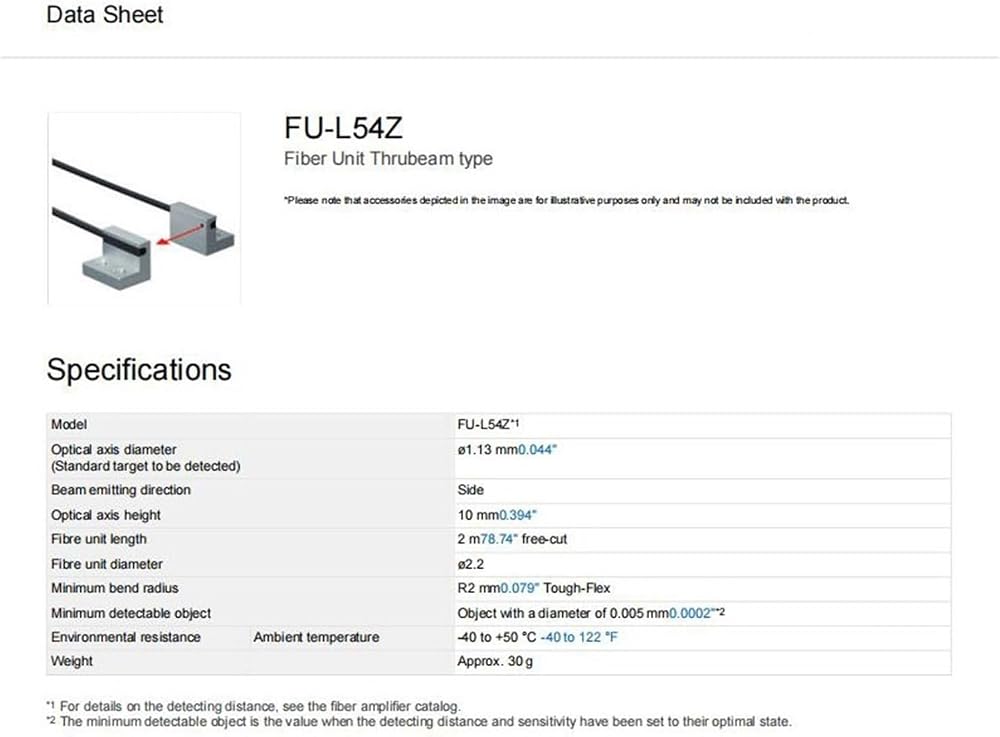Viewport: 1000px width, 737px height.
Task: Click the 0.079" bend radius conversion
Action: [x=520, y=588]
